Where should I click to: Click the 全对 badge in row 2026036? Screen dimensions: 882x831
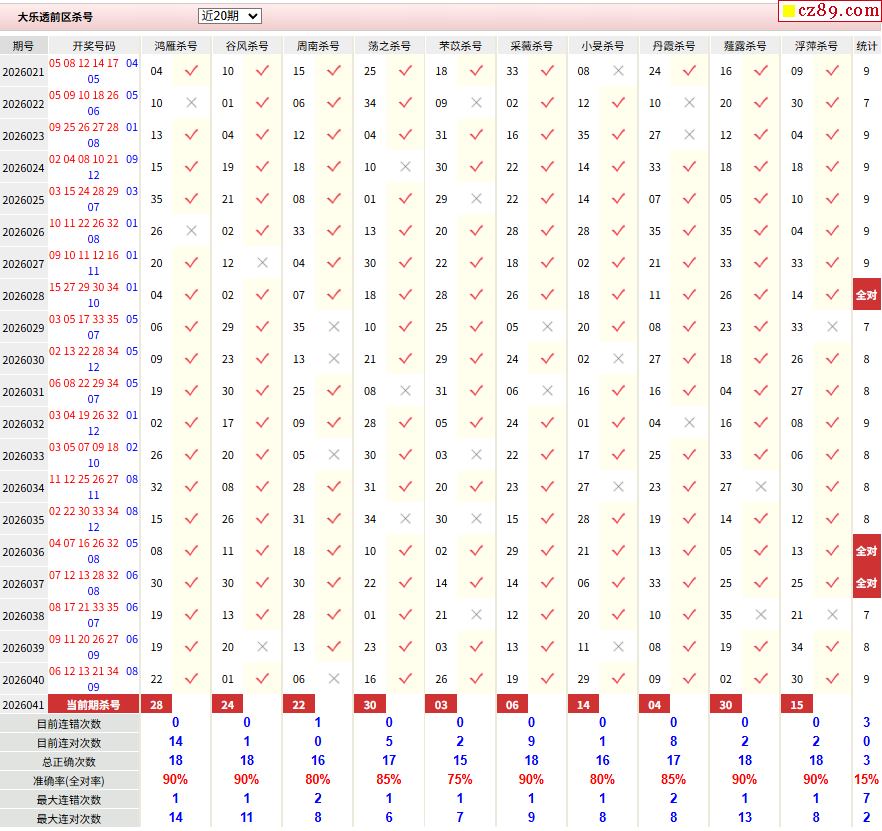pyautogui.click(x=866, y=551)
